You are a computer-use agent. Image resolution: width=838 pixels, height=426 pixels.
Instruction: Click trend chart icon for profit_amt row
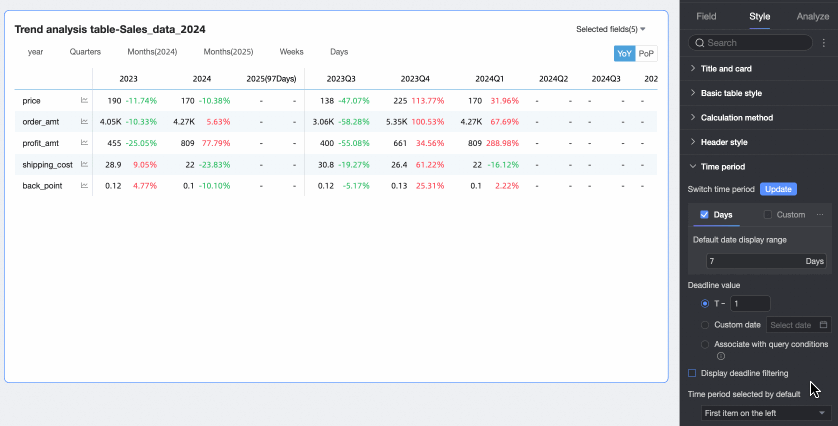click(85, 143)
